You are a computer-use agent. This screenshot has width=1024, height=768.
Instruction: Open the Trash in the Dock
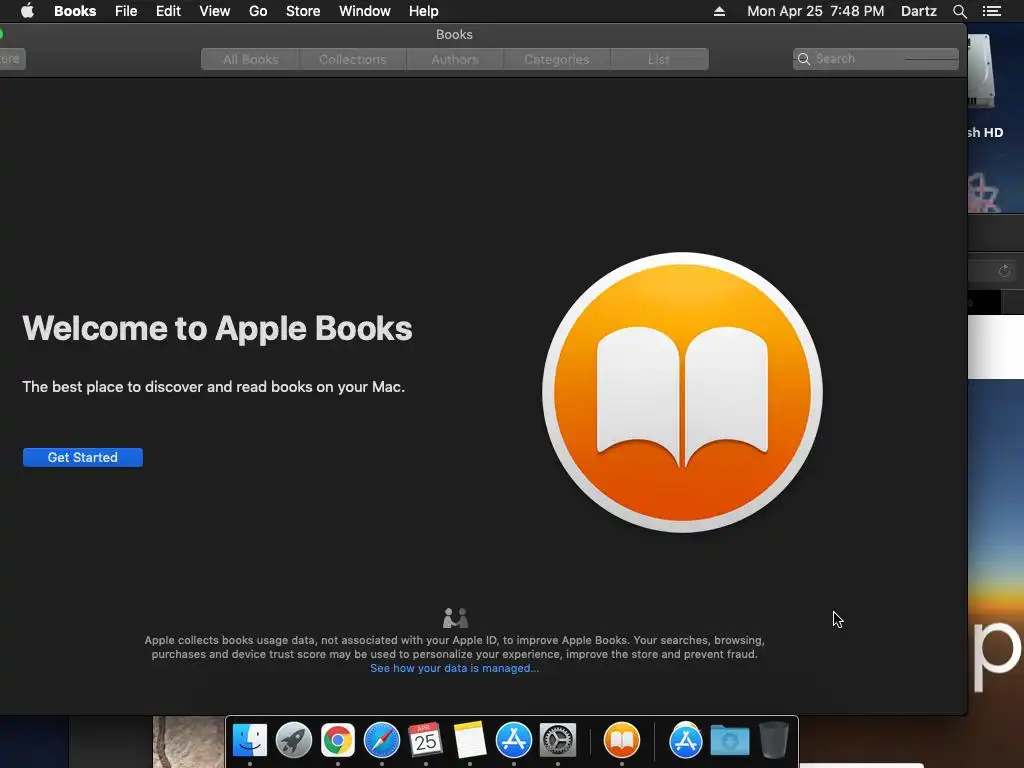pyautogui.click(x=774, y=740)
